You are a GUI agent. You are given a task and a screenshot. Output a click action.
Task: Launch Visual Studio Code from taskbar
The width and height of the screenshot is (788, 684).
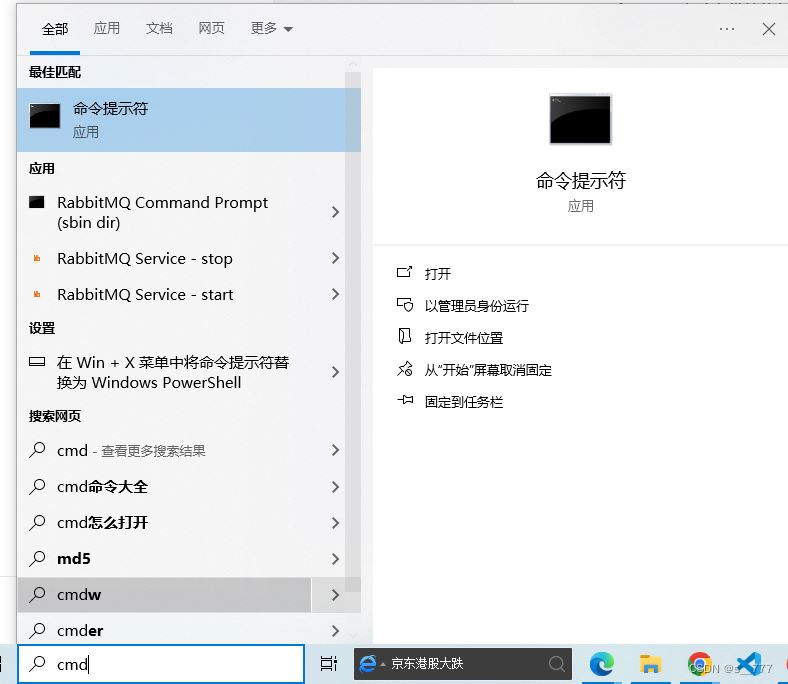(749, 663)
